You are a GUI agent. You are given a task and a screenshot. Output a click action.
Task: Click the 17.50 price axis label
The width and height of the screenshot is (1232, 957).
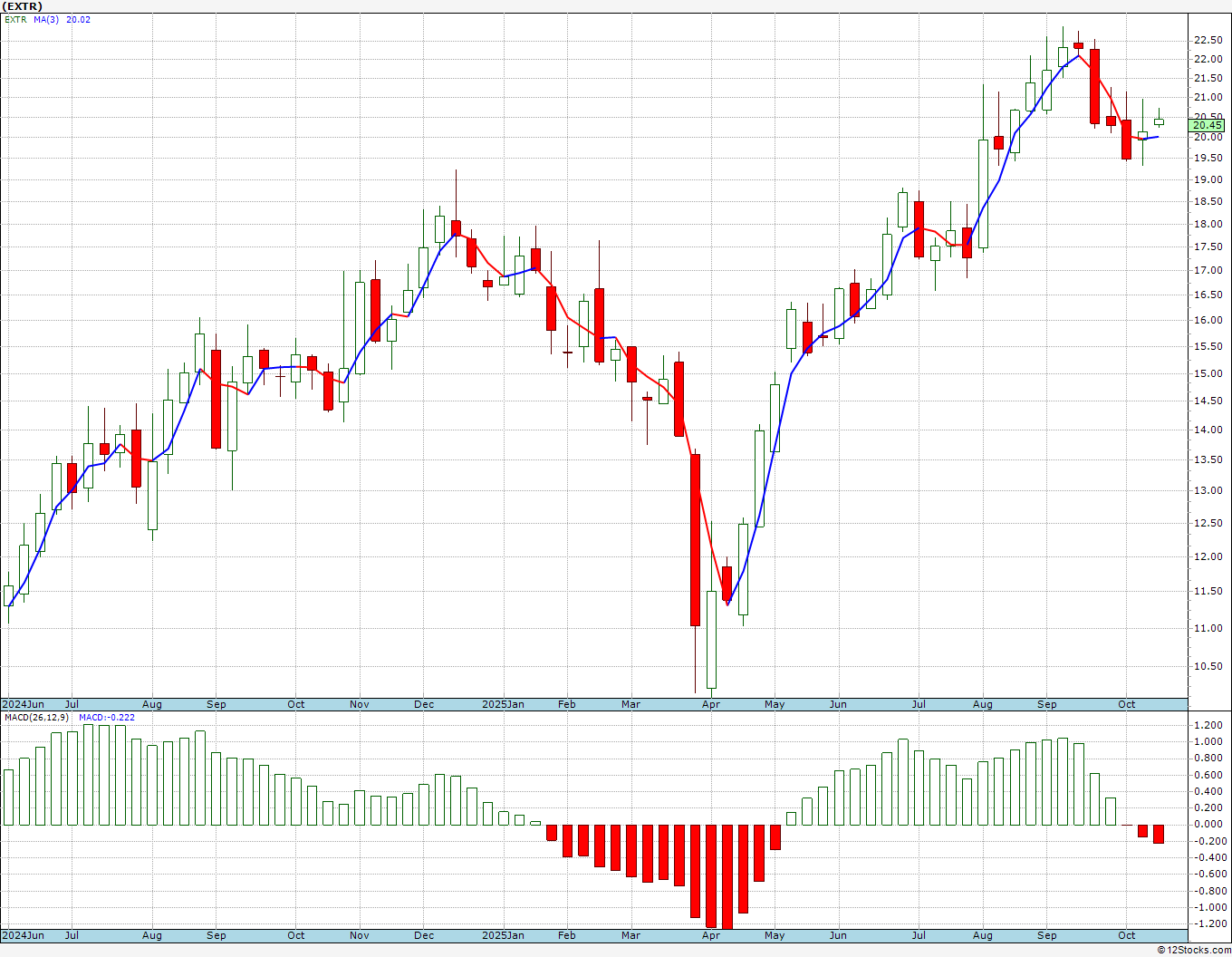click(1208, 246)
